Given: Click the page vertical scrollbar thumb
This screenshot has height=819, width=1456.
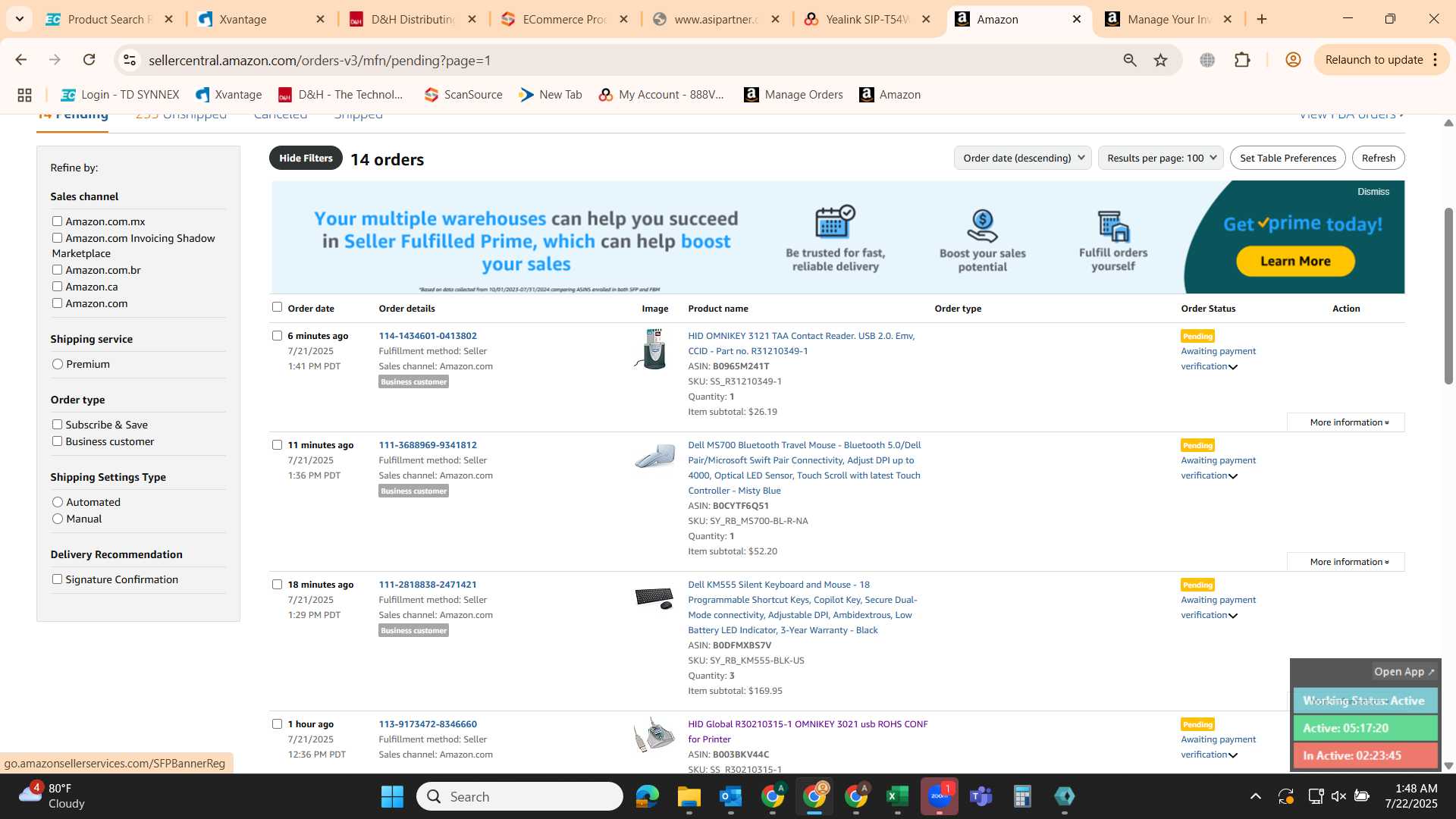Looking at the screenshot, I should tap(1448, 296).
